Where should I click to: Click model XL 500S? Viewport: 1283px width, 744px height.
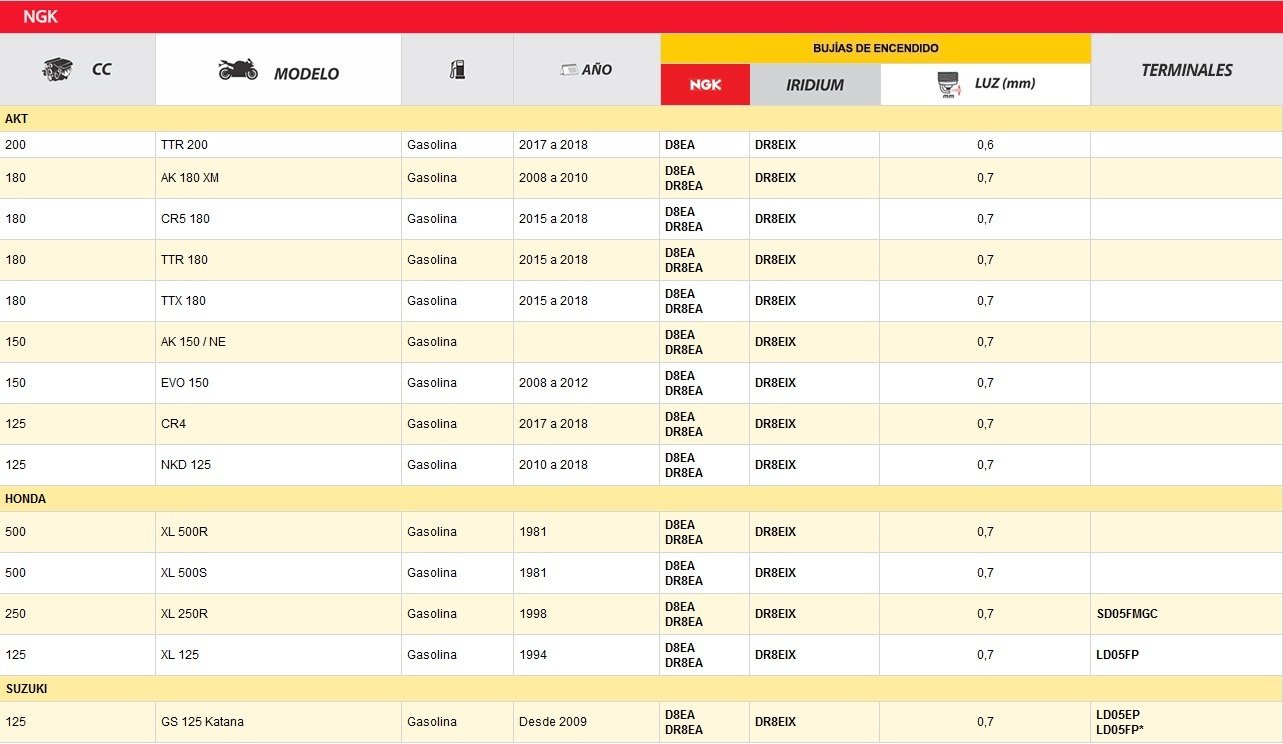(184, 573)
